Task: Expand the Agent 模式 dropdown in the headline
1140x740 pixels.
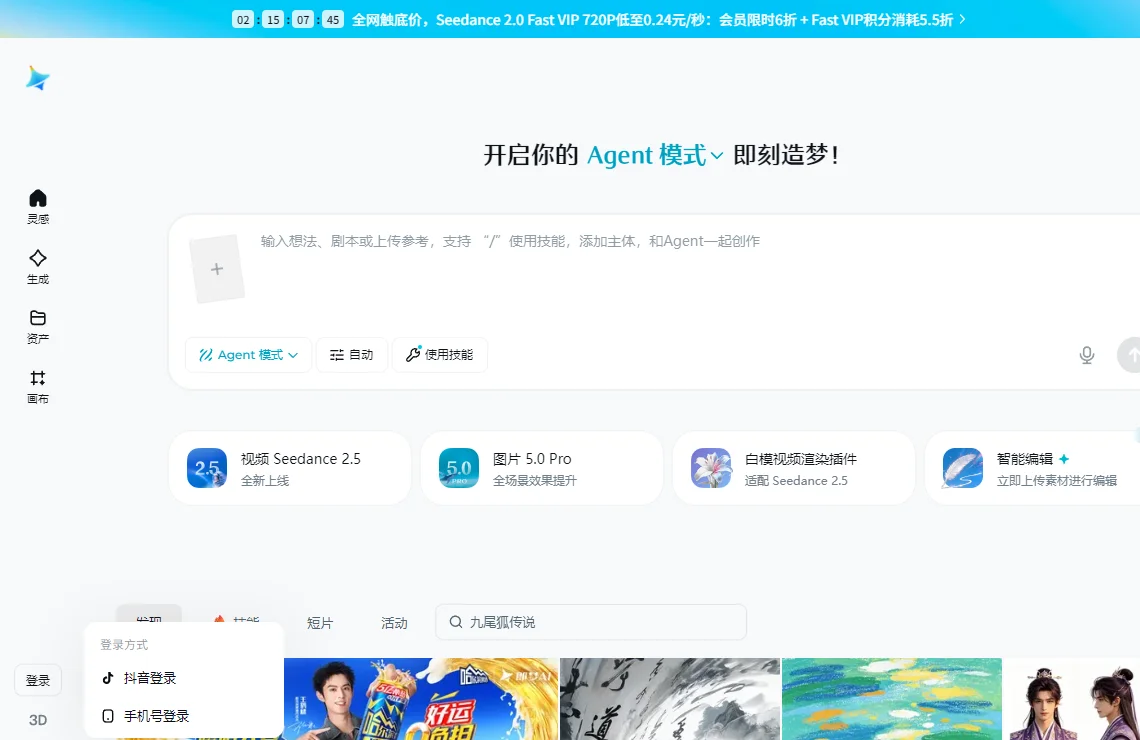Action: [655, 155]
